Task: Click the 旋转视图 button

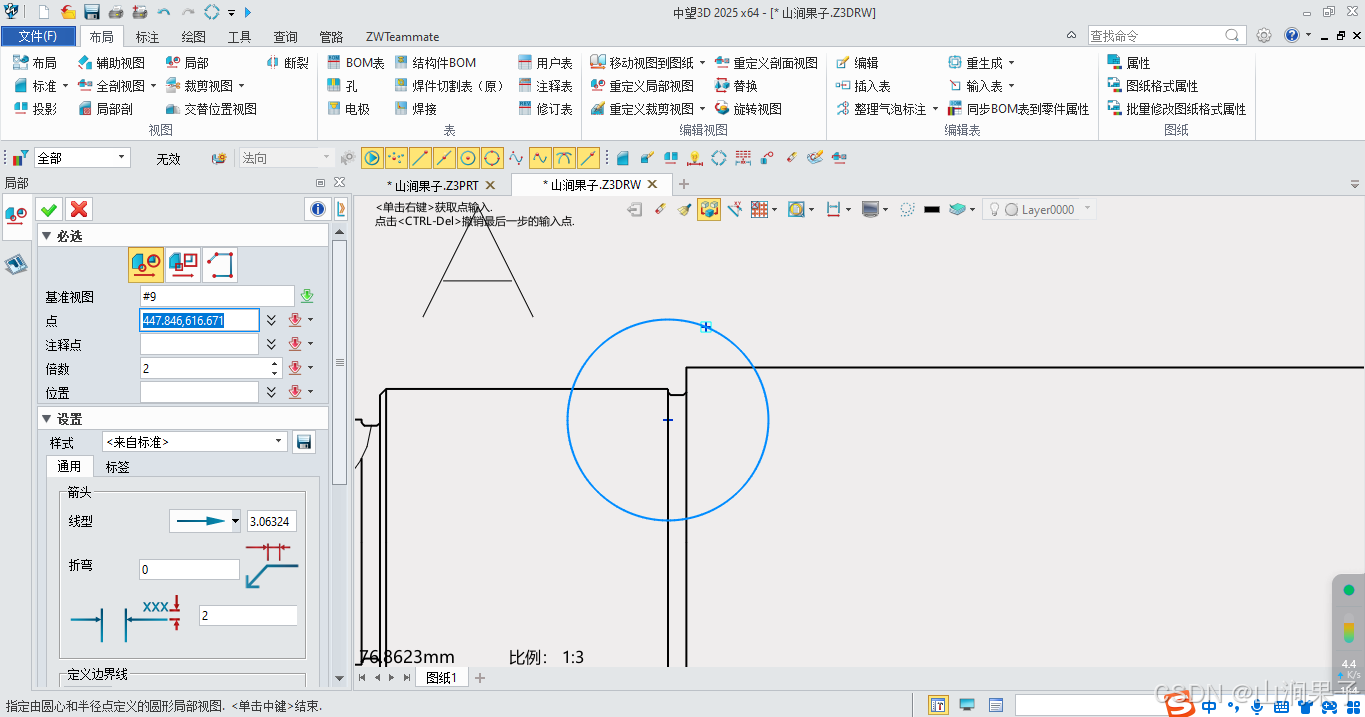Action: point(748,109)
